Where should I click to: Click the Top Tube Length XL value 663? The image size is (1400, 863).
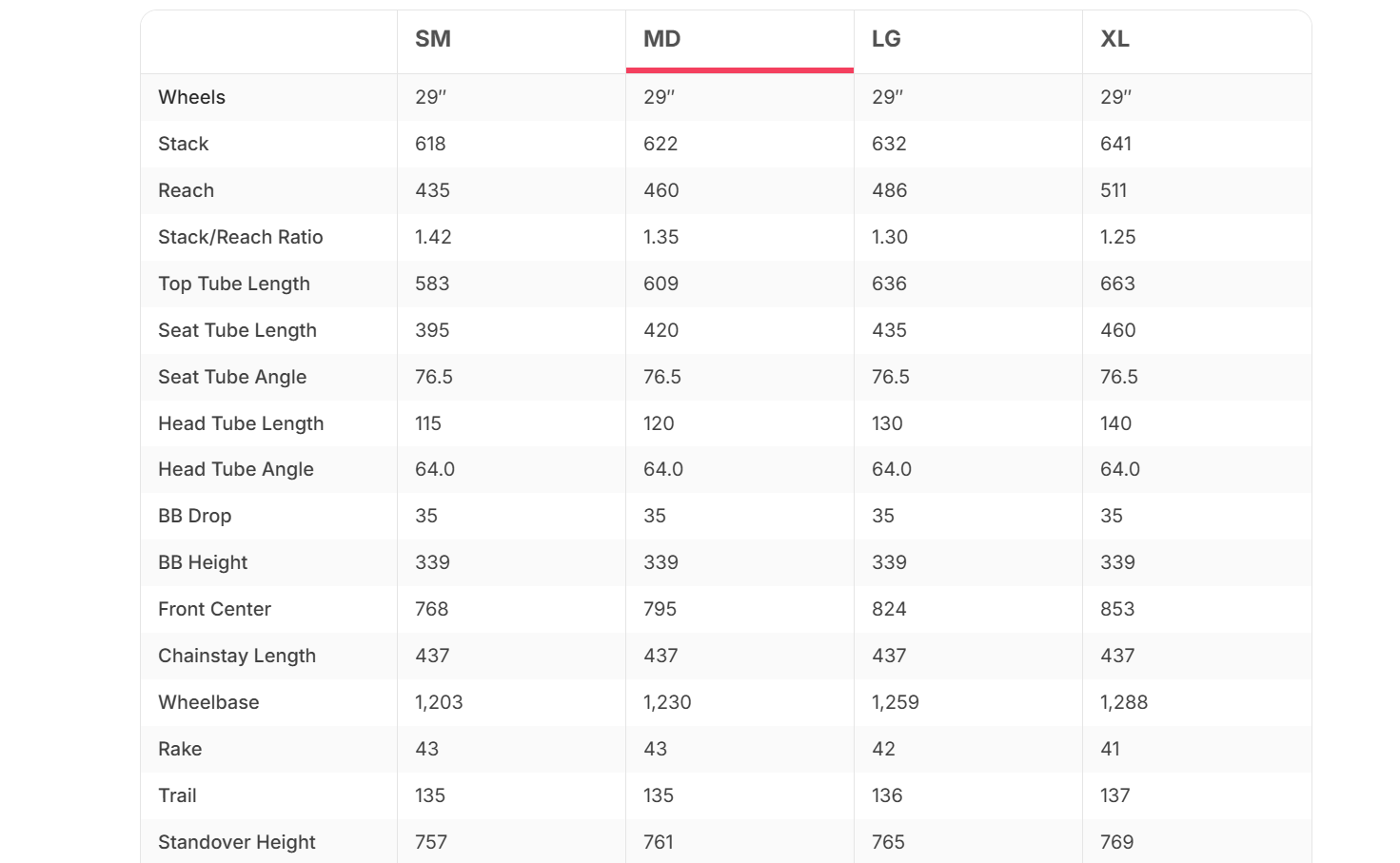click(x=1117, y=284)
